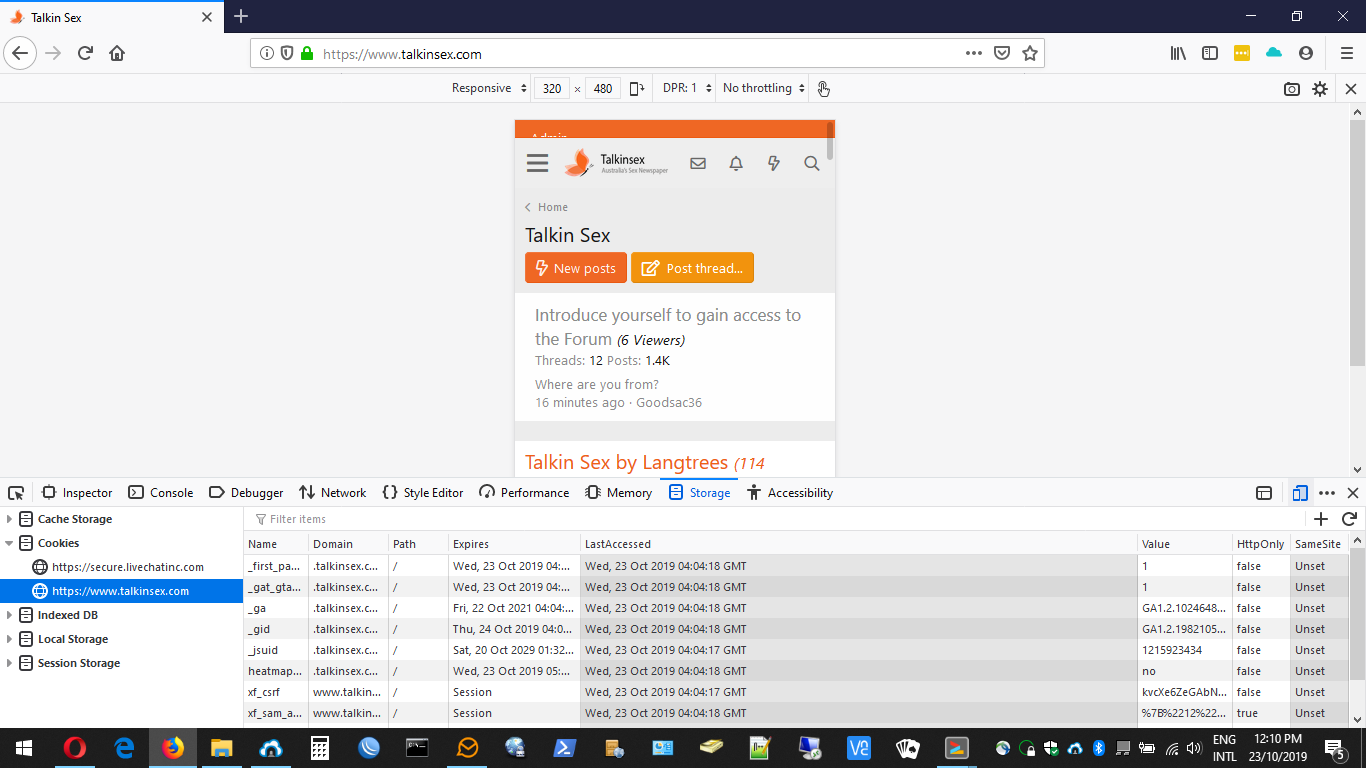Image resolution: width=1366 pixels, height=768 pixels.
Task: Open the No throttling dropdown
Action: (x=764, y=88)
